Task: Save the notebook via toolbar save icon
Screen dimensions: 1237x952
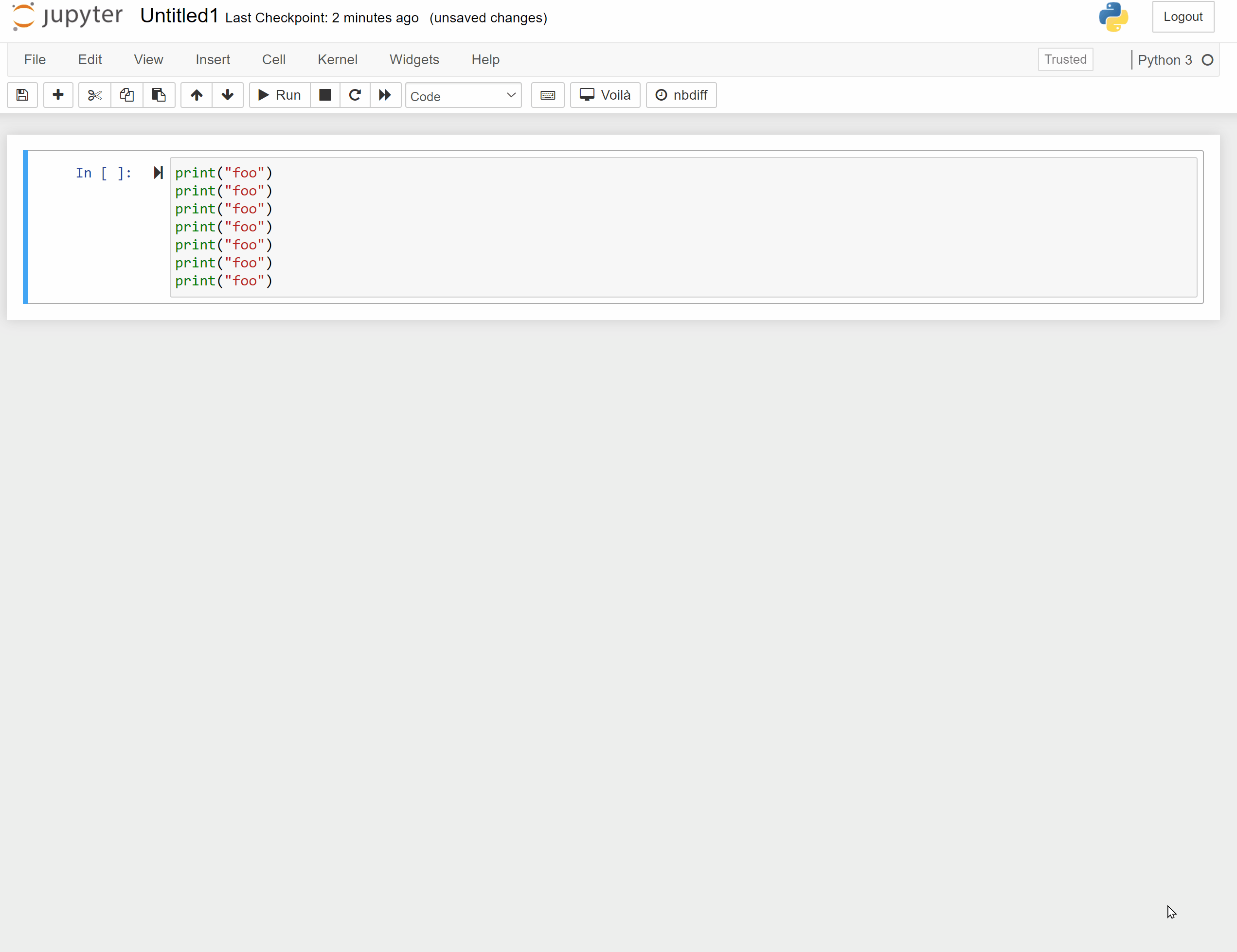Action: coord(21,95)
